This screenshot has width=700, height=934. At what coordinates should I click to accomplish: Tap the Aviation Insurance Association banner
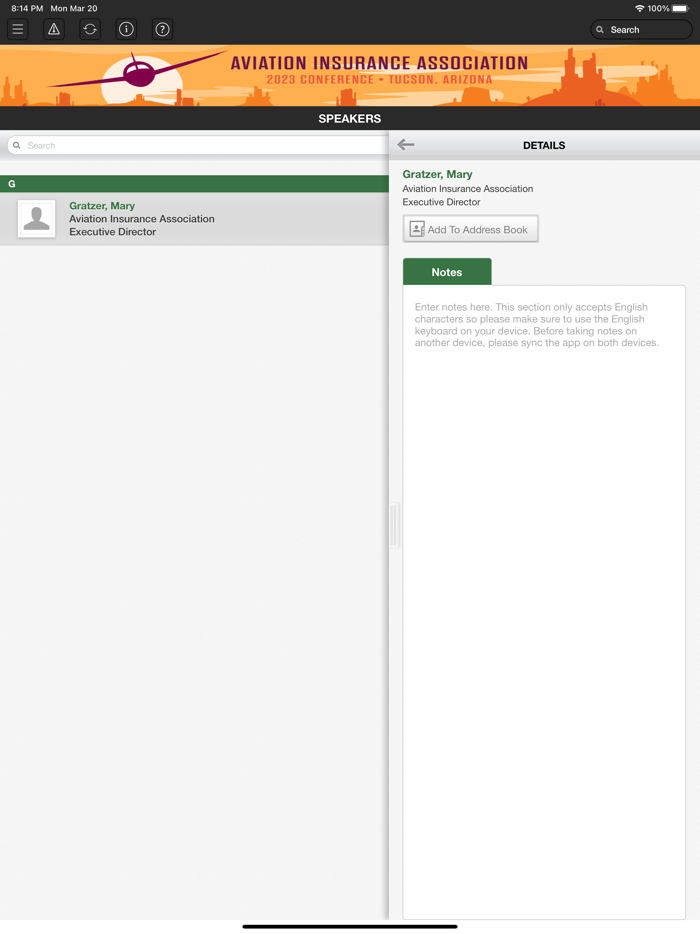click(350, 76)
